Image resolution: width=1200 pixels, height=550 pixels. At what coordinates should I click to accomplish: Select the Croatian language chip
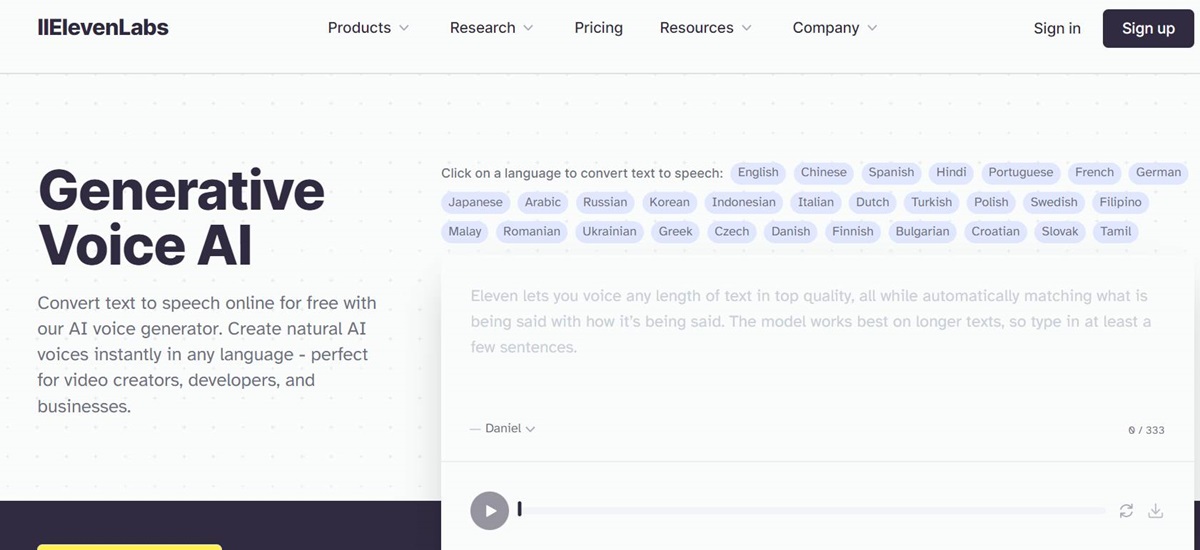pos(996,231)
